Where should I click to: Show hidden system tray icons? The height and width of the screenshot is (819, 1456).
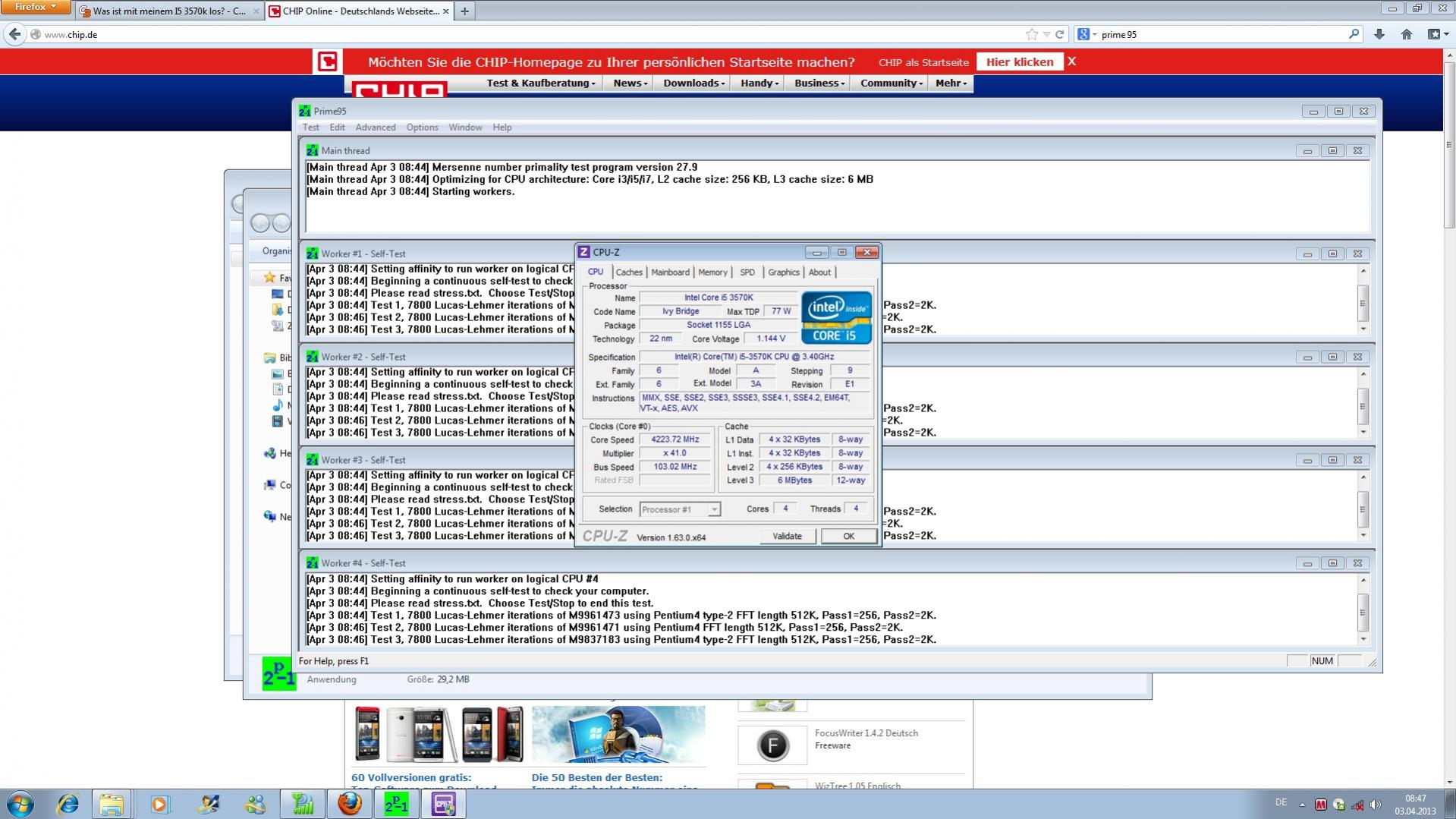1302,805
